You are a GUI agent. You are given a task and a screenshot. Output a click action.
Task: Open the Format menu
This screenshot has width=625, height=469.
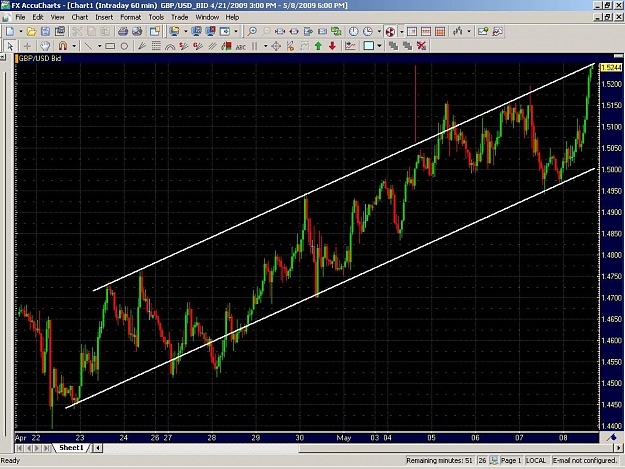(131, 17)
